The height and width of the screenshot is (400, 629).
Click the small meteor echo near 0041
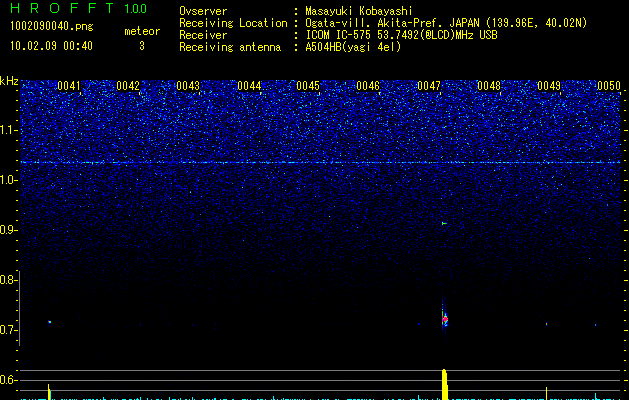tap(49, 322)
